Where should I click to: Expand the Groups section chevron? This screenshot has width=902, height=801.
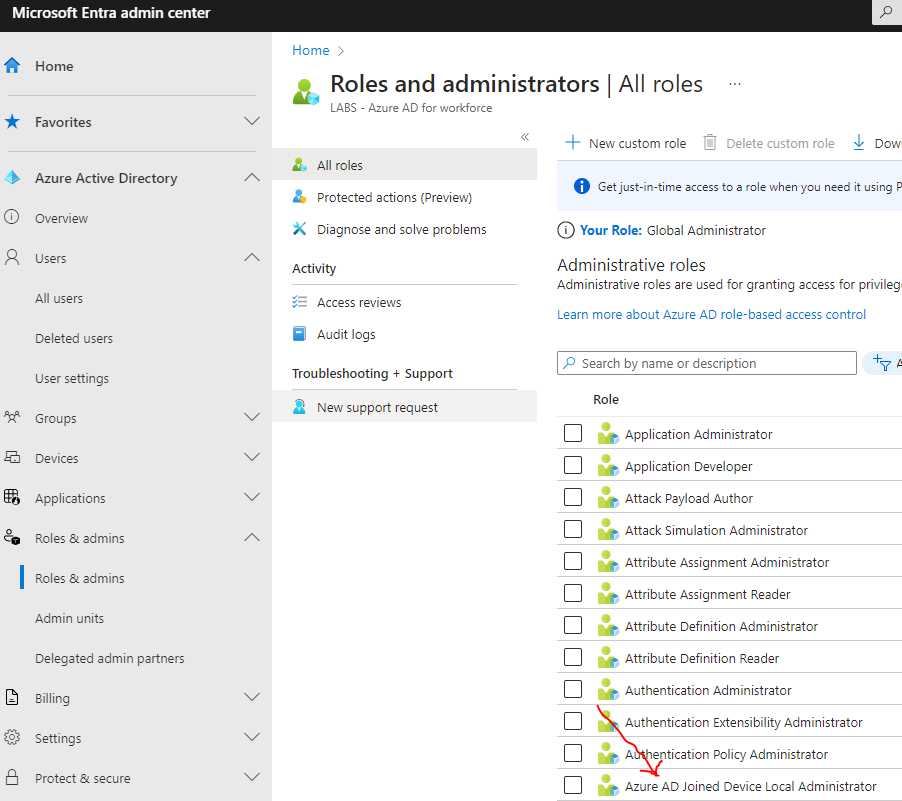tap(252, 418)
